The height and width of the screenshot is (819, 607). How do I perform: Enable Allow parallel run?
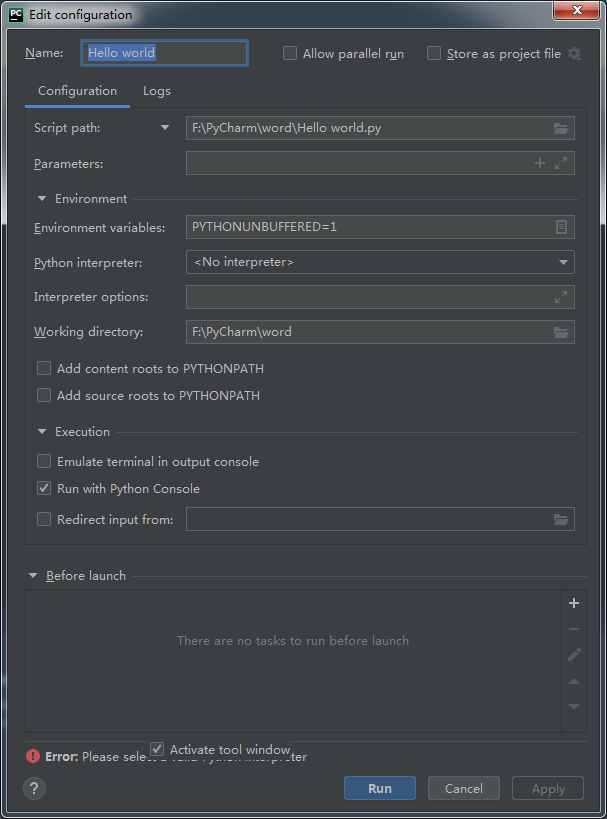click(290, 53)
